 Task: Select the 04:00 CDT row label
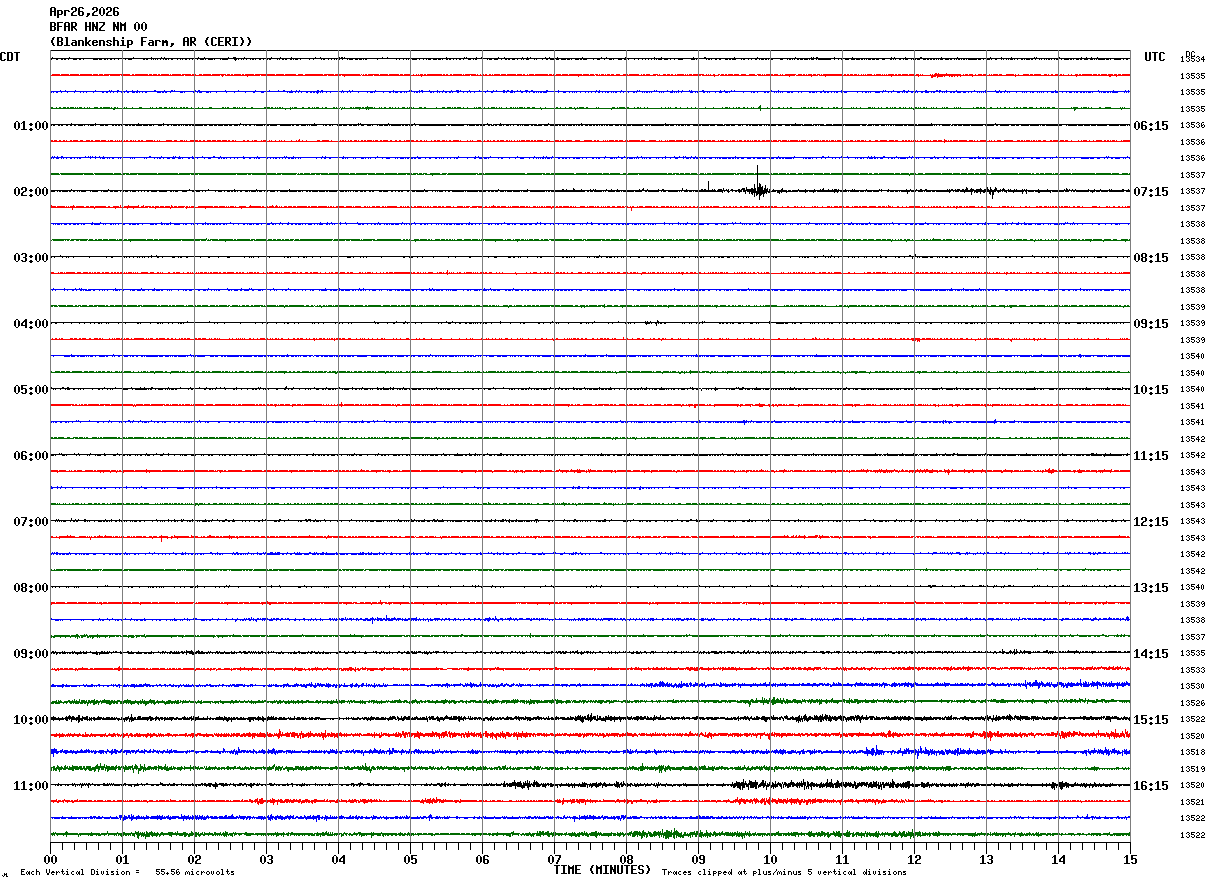coord(31,324)
